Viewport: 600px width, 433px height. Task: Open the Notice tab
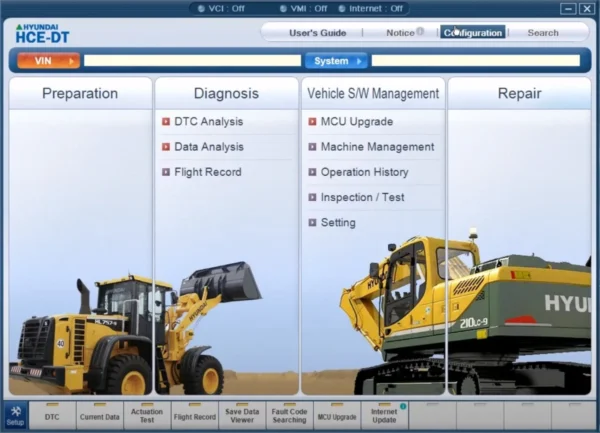tap(400, 33)
